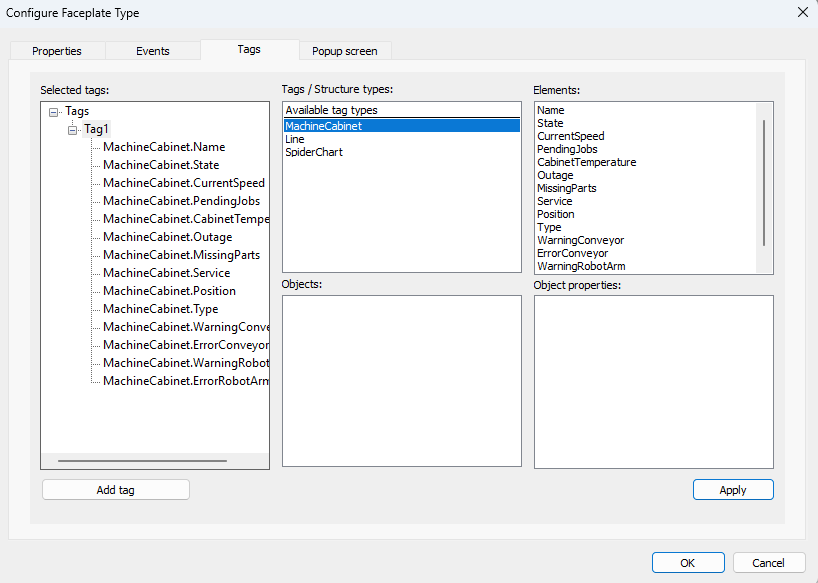Open the Events tab

point(153,51)
